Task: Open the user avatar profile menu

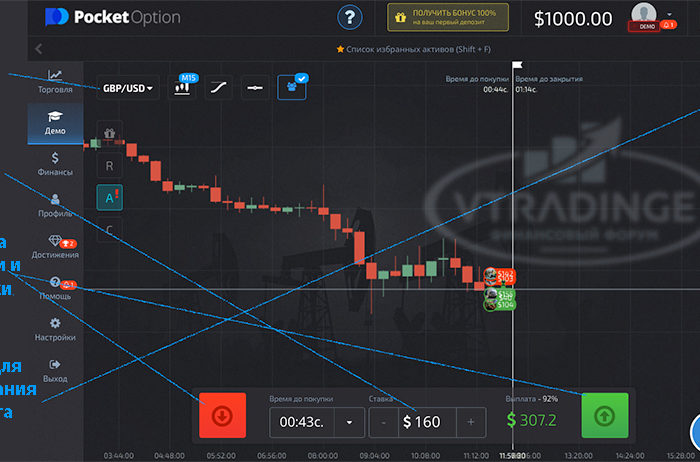Action: pos(643,12)
